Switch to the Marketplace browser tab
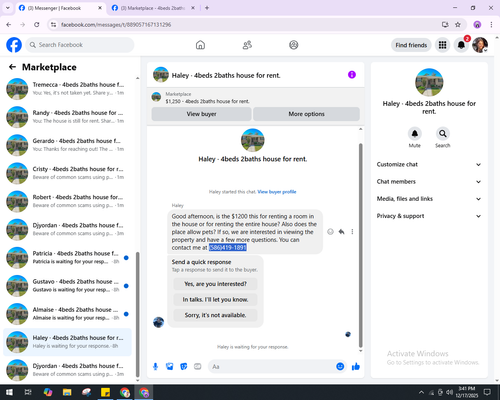500x400 pixels. (153, 8)
